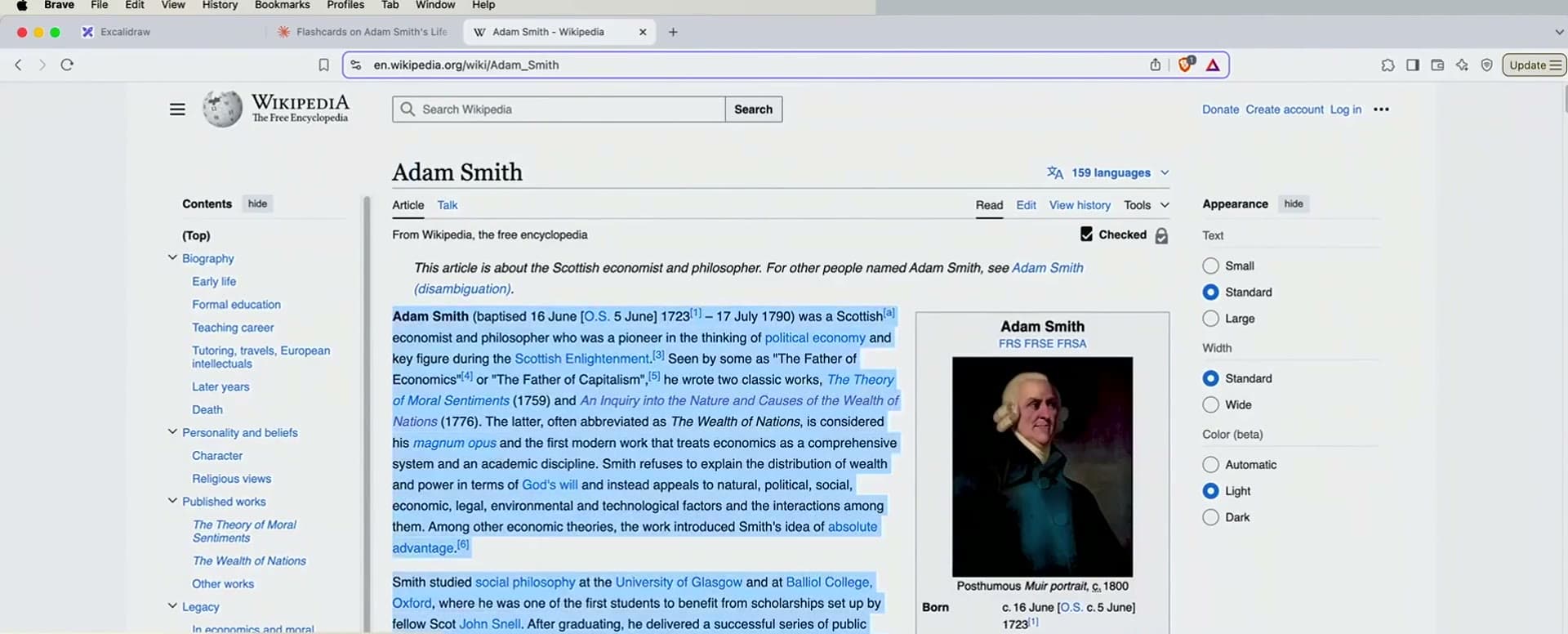Follow the Scottish Enlightenment link
The width and height of the screenshot is (1568, 634).
[x=581, y=359]
